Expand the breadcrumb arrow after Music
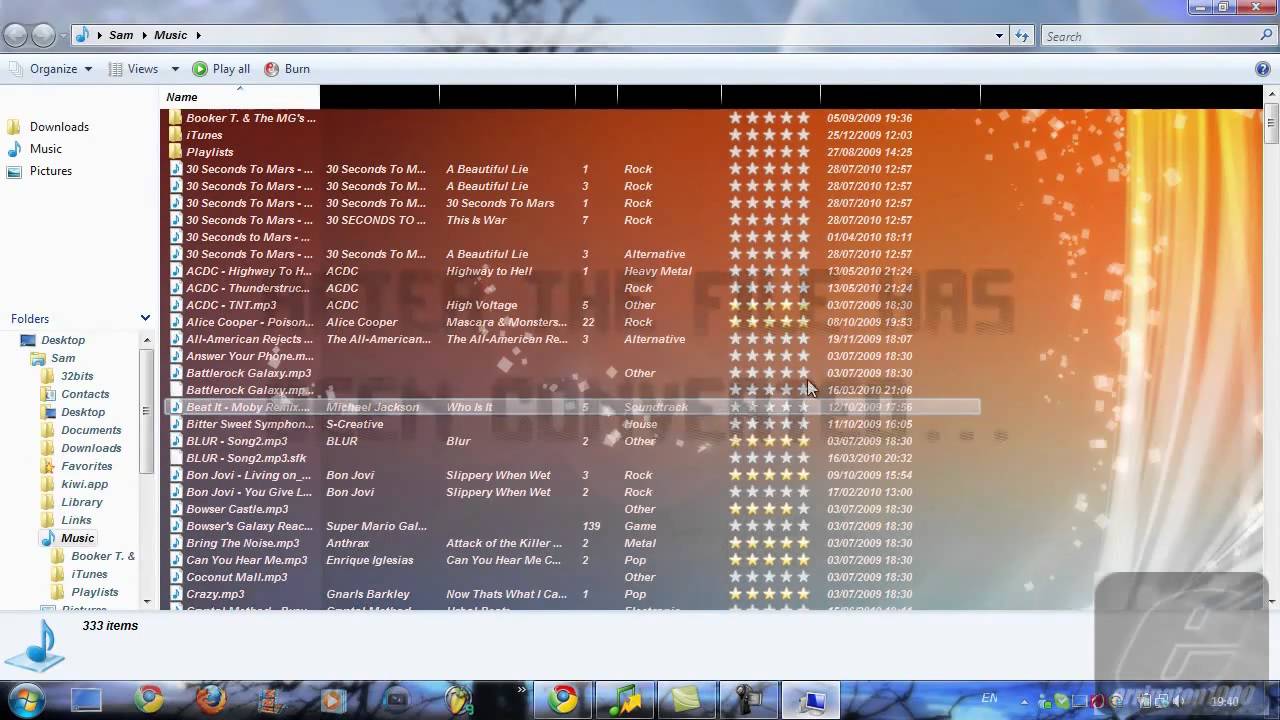This screenshot has width=1280, height=720. (198, 35)
